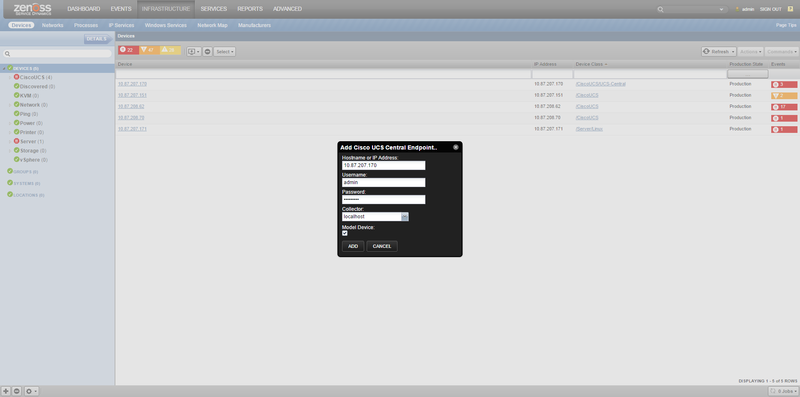
Task: Click the ADD button in dialog
Action: pos(353,246)
